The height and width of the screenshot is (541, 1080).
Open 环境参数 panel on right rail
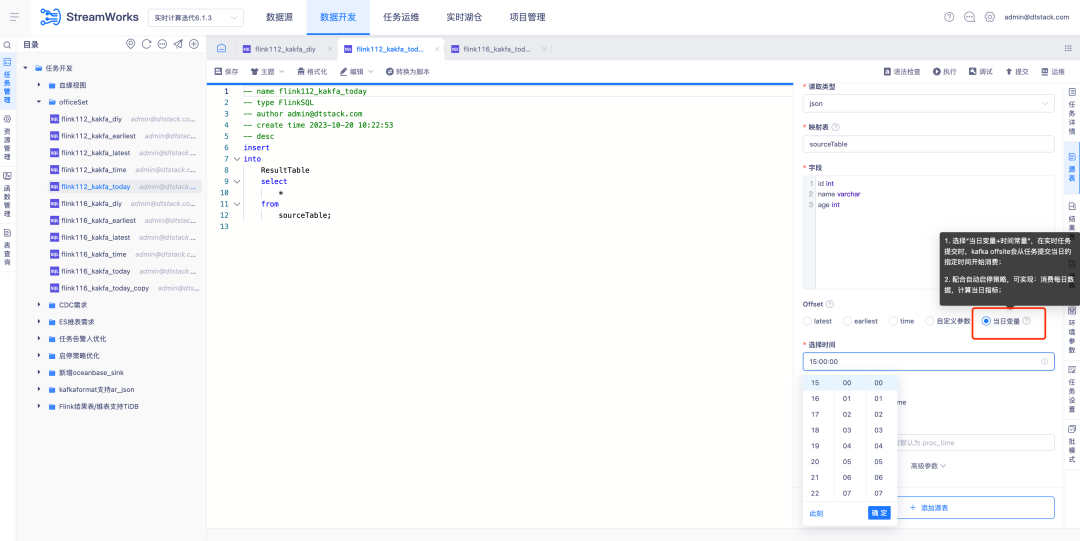pyautogui.click(x=1072, y=328)
